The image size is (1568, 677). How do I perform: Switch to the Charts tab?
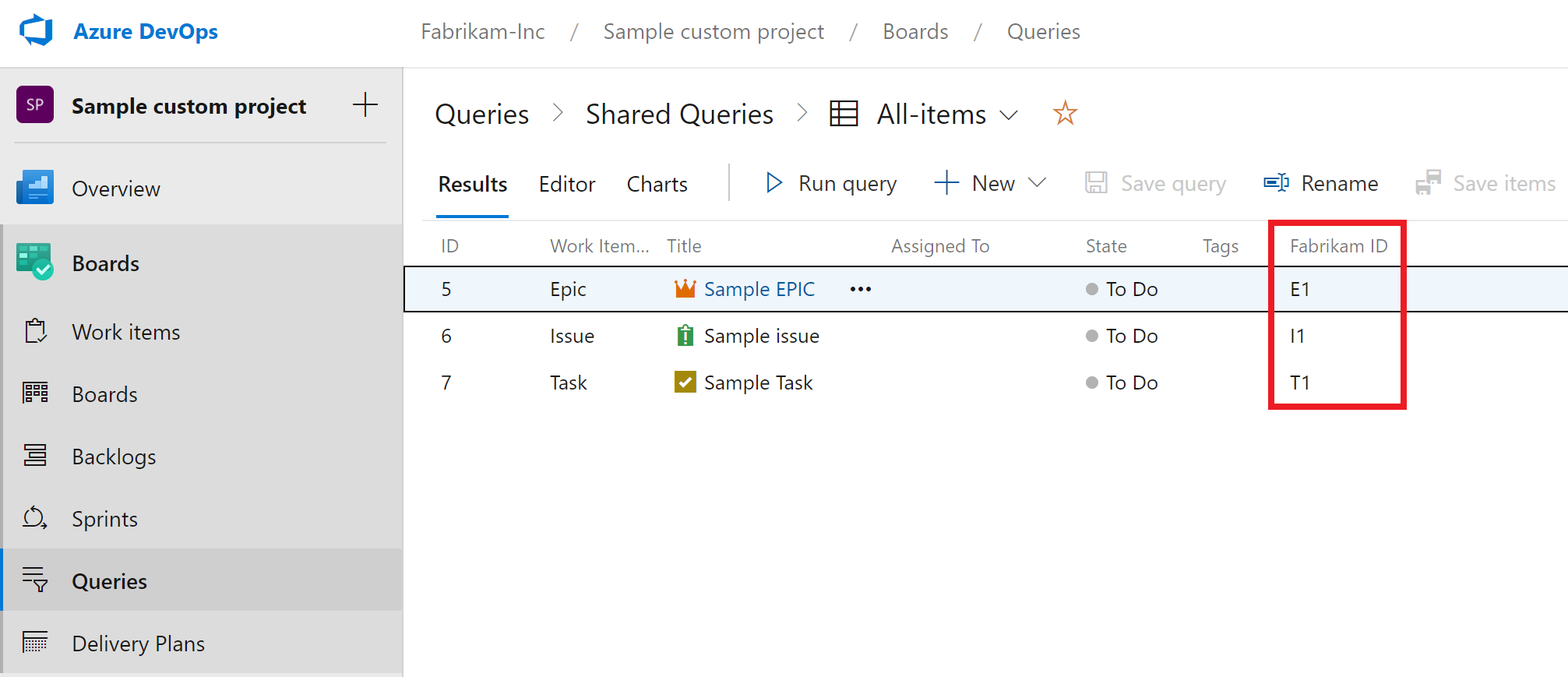click(x=657, y=184)
